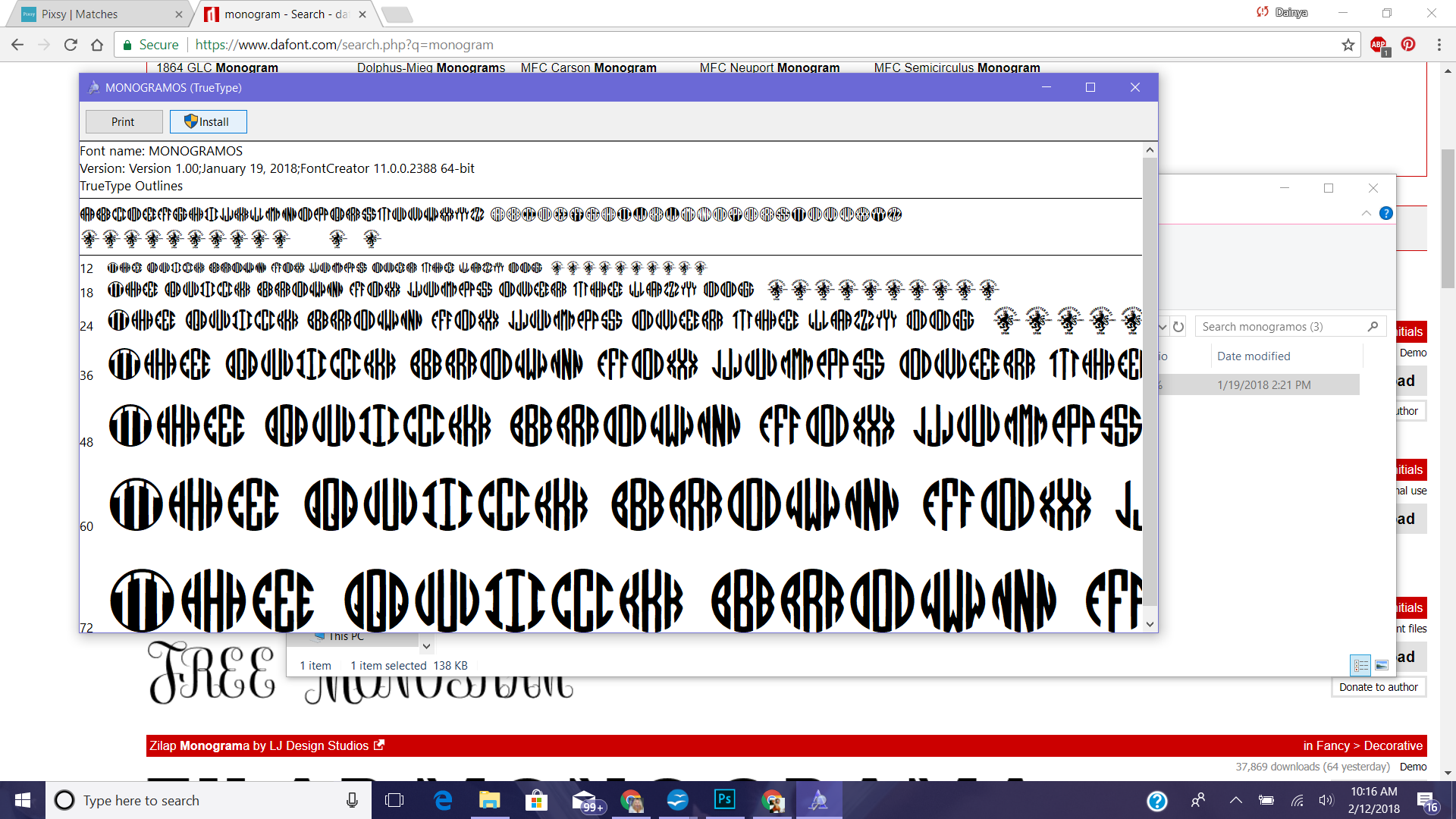Sort by Date modified column header
This screenshot has width=1456, height=819.
tap(1254, 356)
